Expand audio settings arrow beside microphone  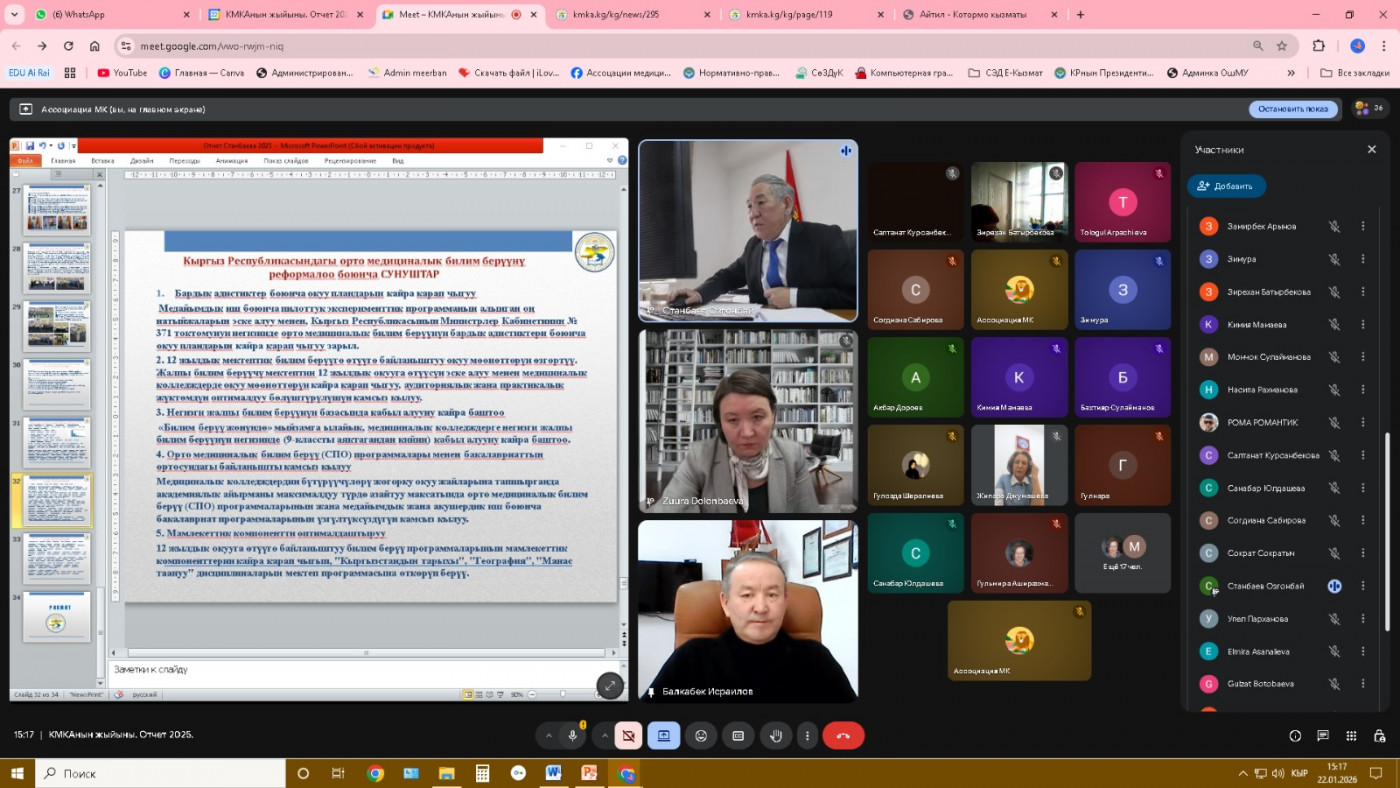(548, 736)
